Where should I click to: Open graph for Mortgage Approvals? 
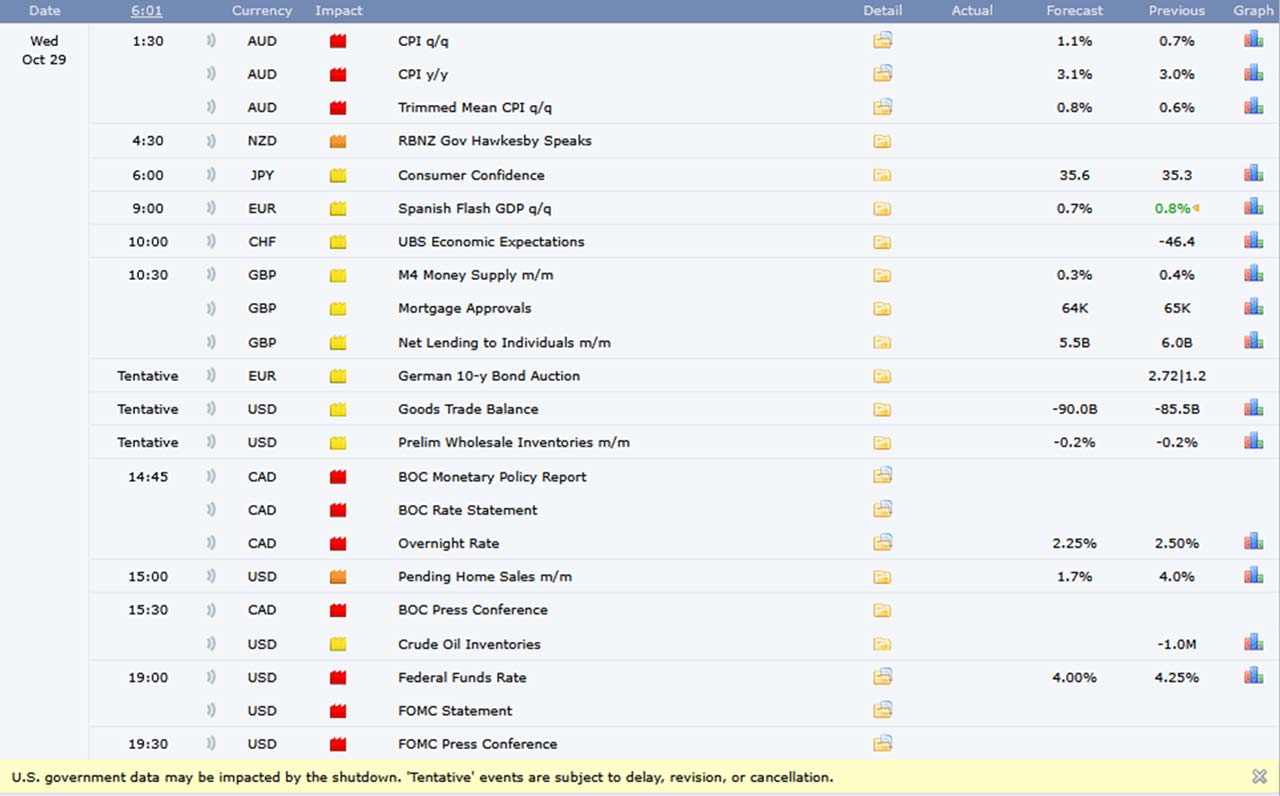point(1253,307)
